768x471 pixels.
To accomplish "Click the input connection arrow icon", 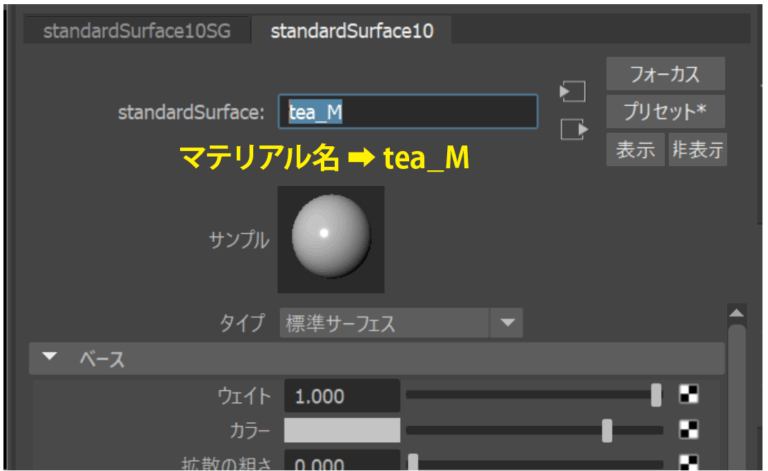I will point(572,92).
